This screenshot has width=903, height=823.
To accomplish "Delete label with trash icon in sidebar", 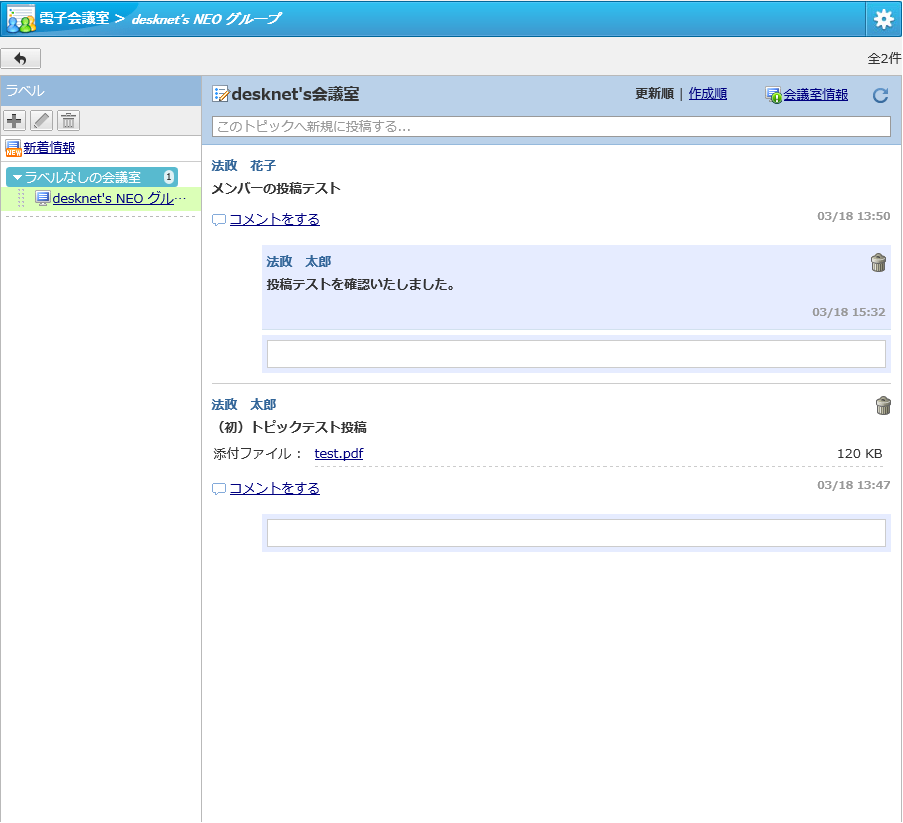I will pyautogui.click(x=69, y=120).
